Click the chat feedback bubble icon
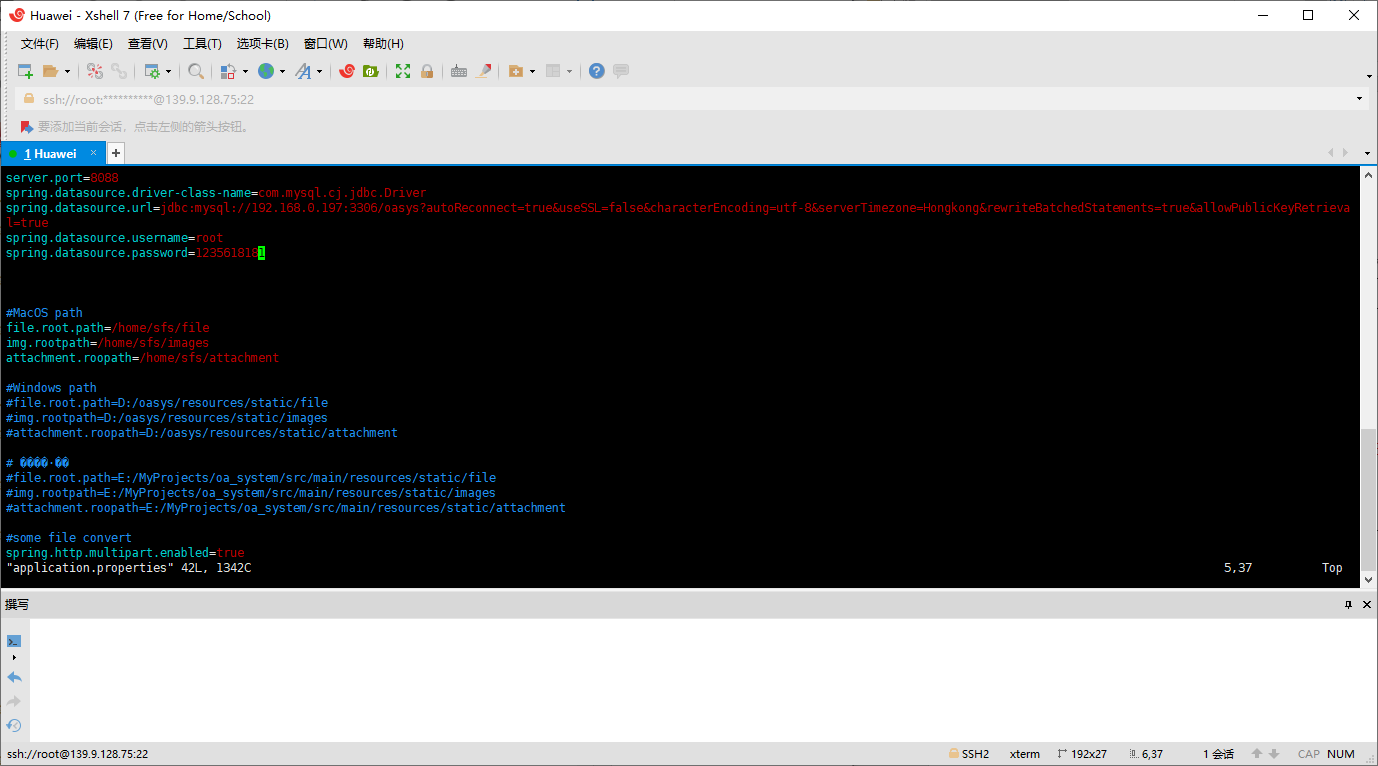Viewport: 1378px width, 766px height. point(621,71)
